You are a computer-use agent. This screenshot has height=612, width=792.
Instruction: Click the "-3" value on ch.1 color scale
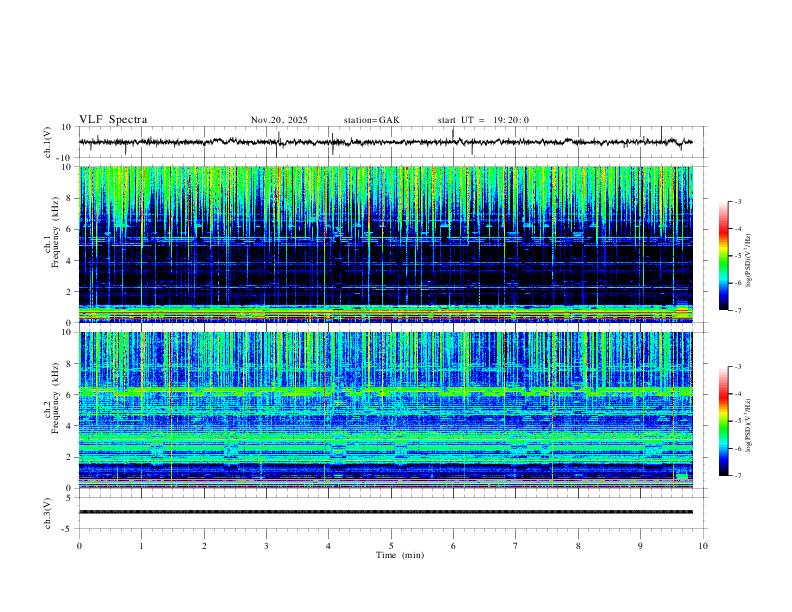(x=737, y=202)
